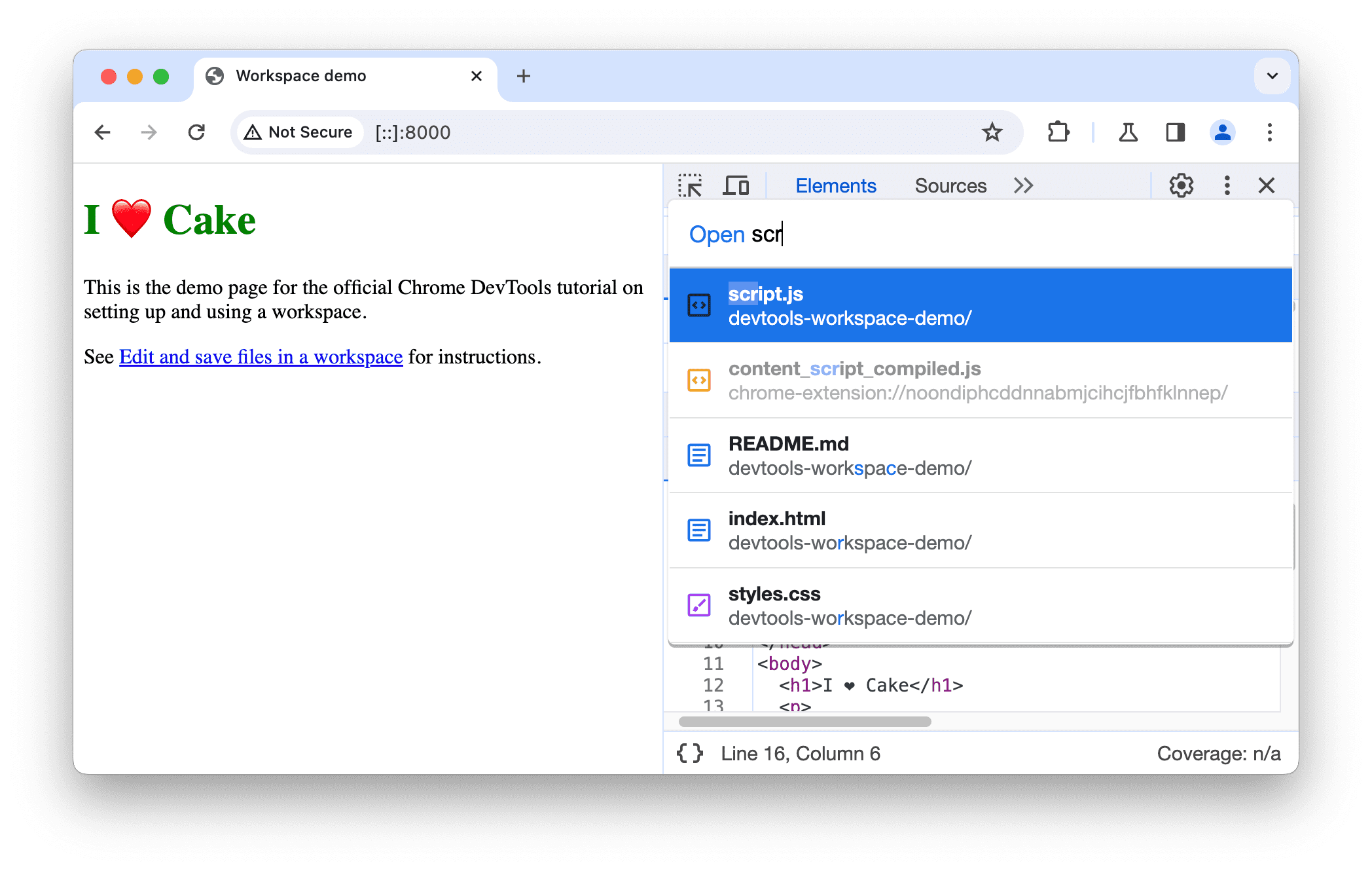Click the Elements panel inspector icon

(x=693, y=184)
